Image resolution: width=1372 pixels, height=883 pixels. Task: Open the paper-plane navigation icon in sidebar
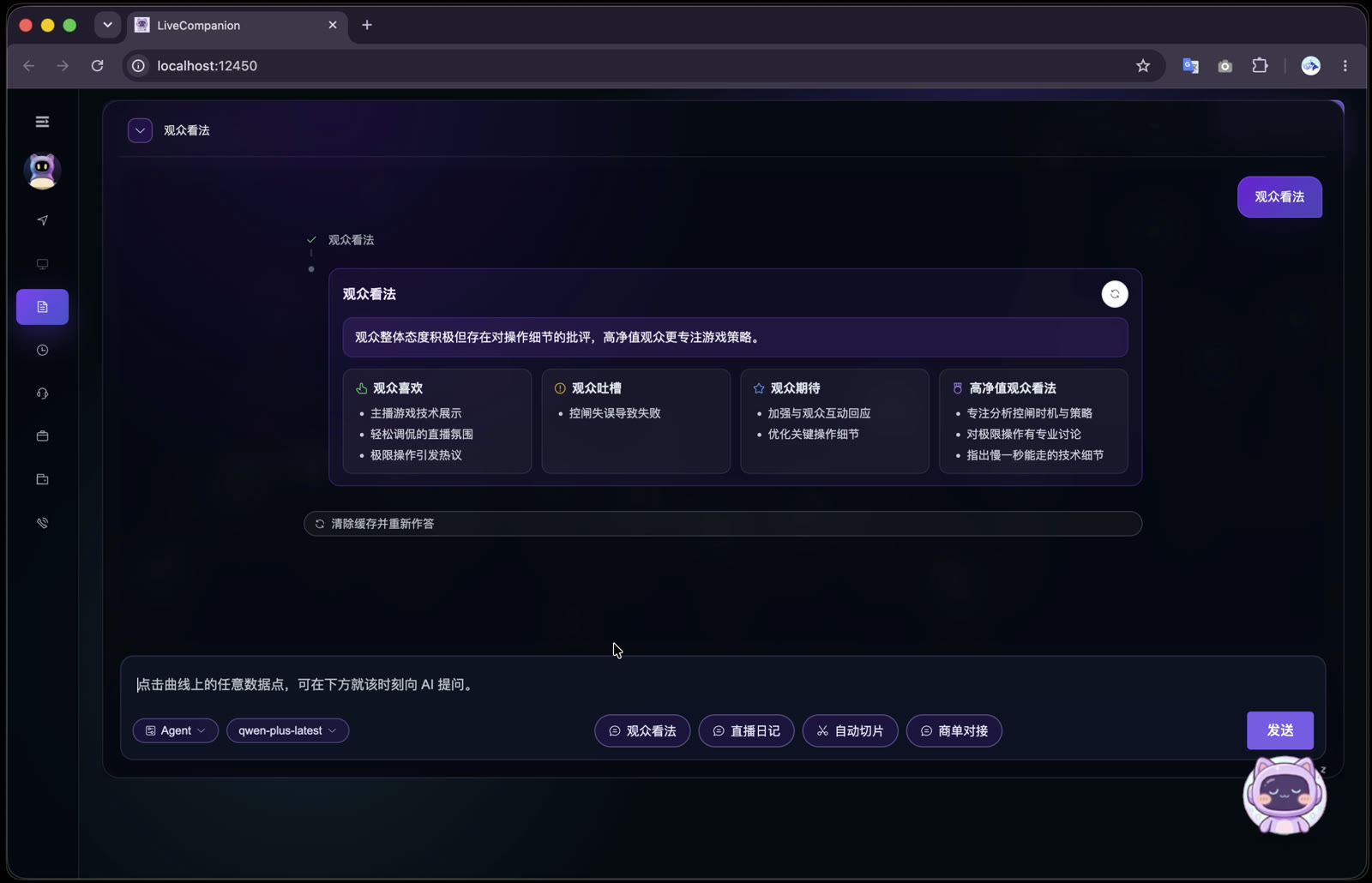click(42, 220)
